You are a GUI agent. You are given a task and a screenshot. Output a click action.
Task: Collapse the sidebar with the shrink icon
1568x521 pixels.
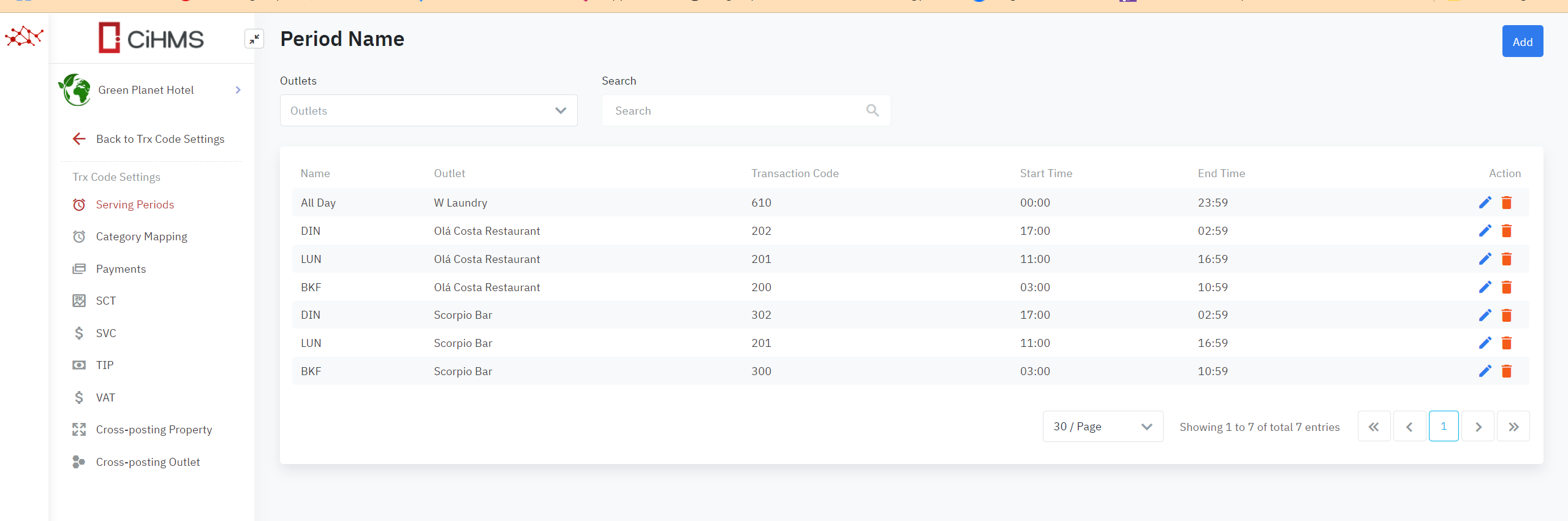254,39
